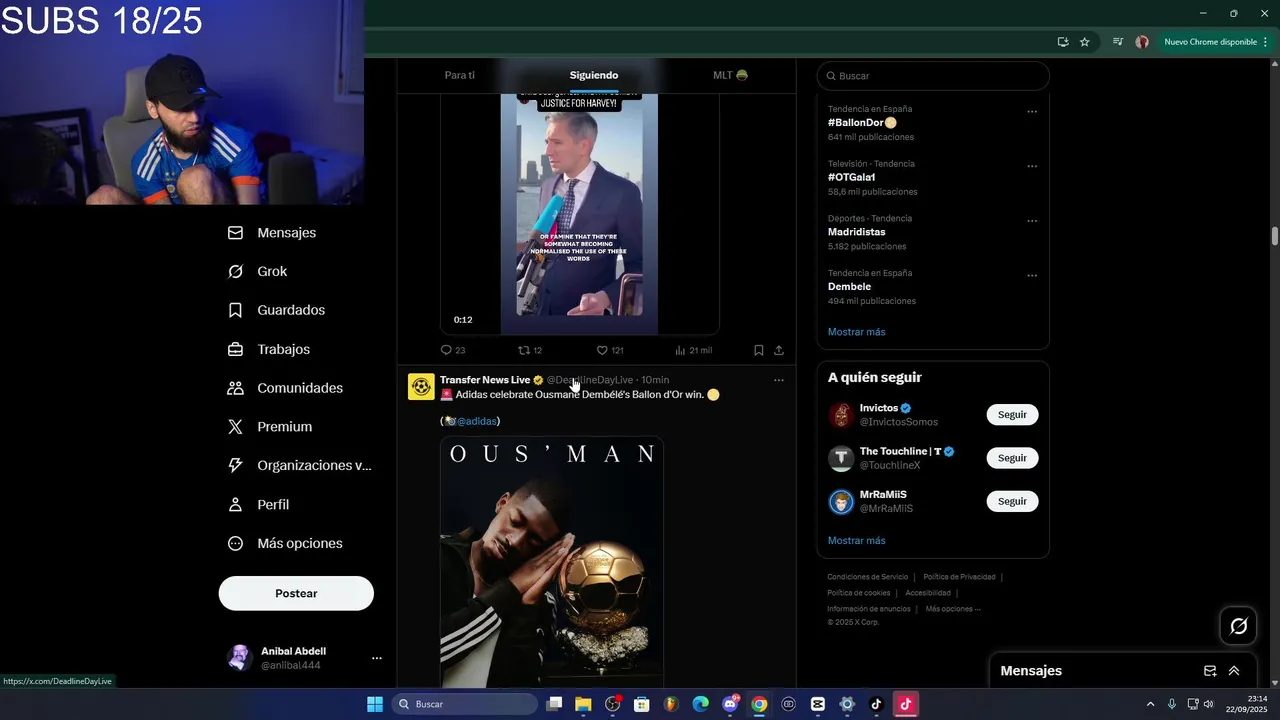
Task: Click the Transfer News Live avatar
Action: [421, 387]
